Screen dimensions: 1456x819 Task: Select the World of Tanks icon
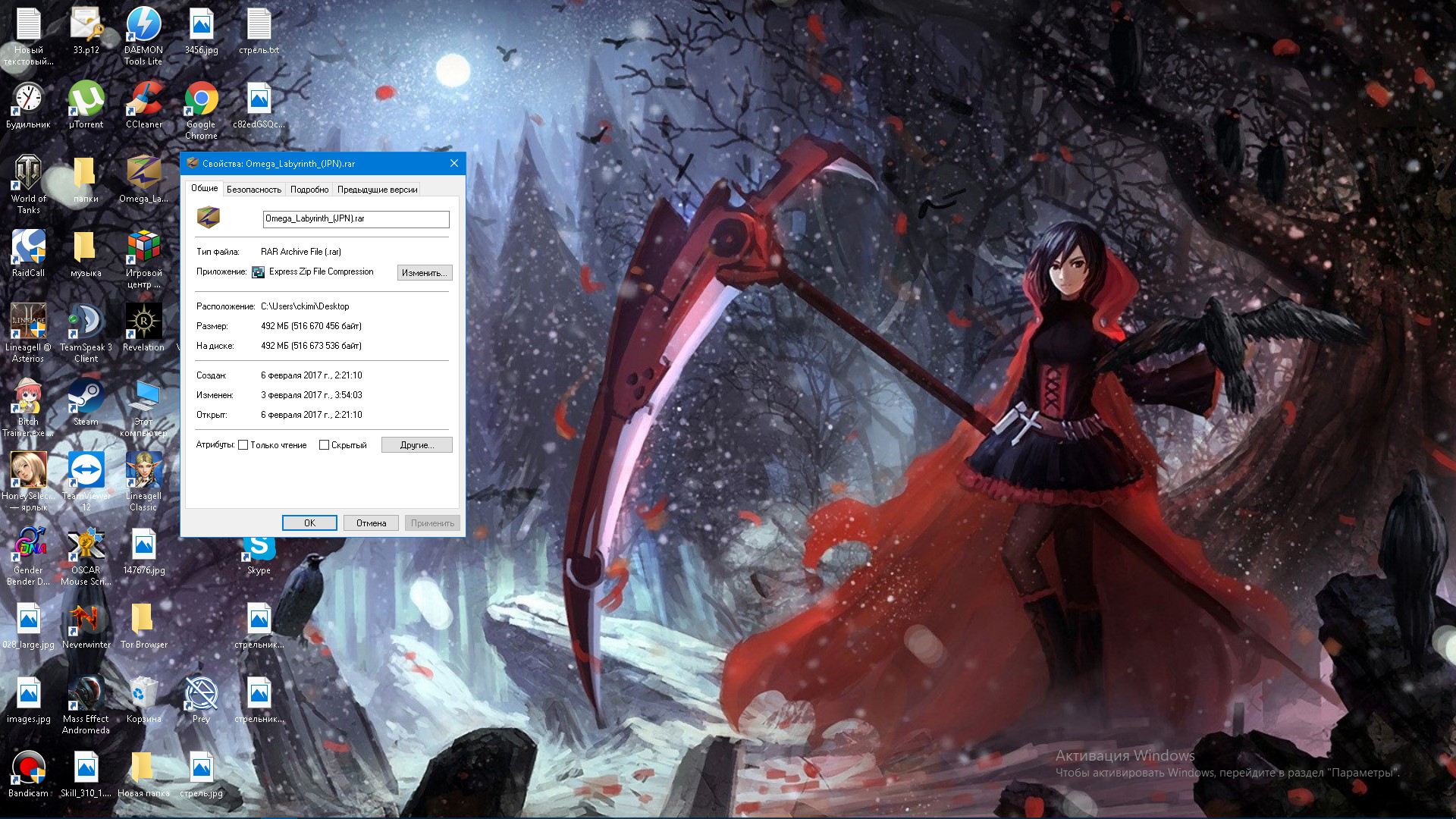coord(28,184)
